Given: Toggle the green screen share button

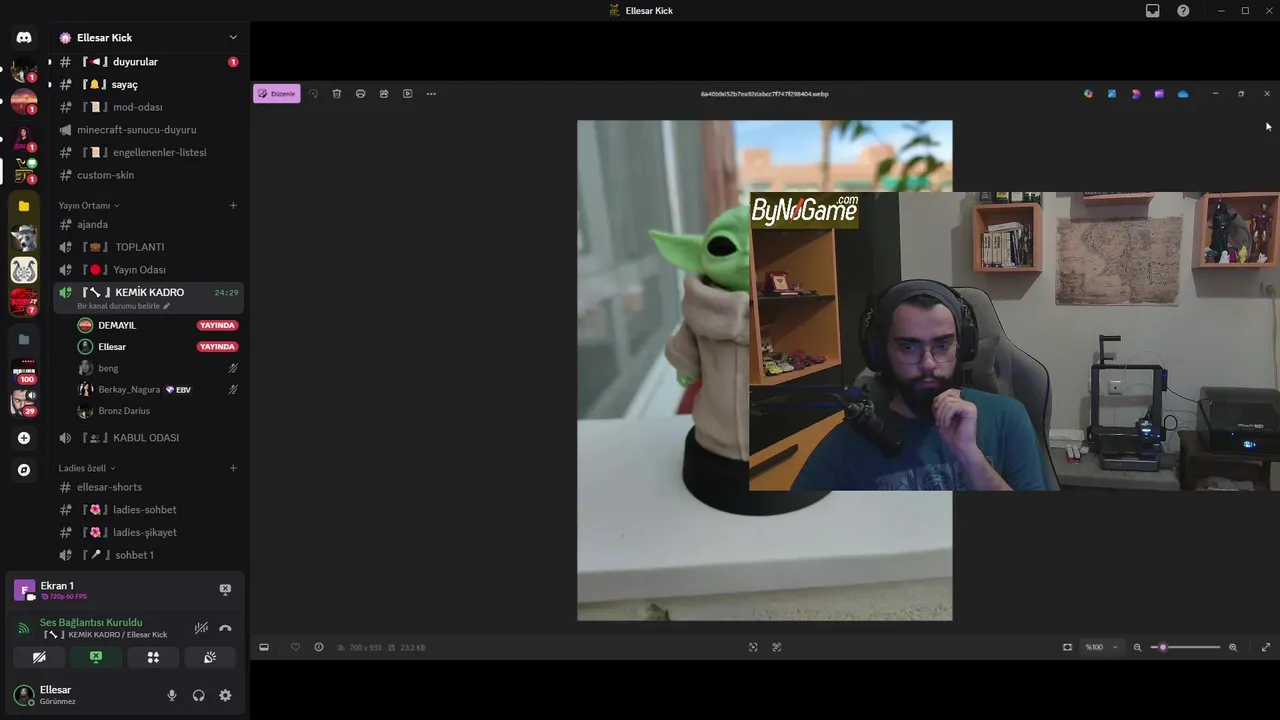Looking at the screenshot, I should tap(96, 657).
